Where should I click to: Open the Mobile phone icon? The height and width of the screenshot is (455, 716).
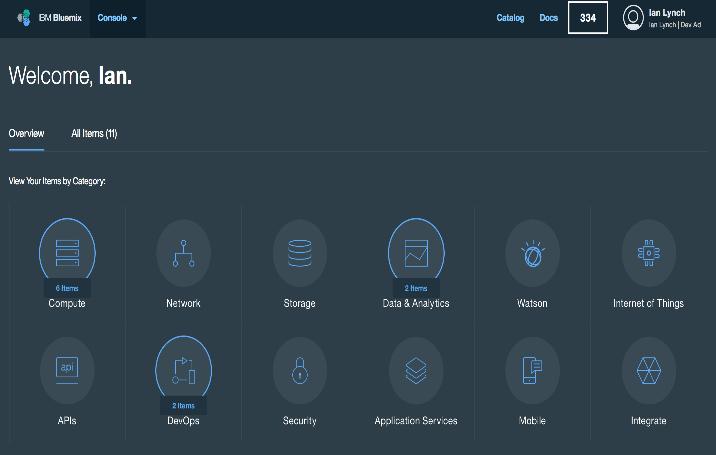(x=532, y=370)
